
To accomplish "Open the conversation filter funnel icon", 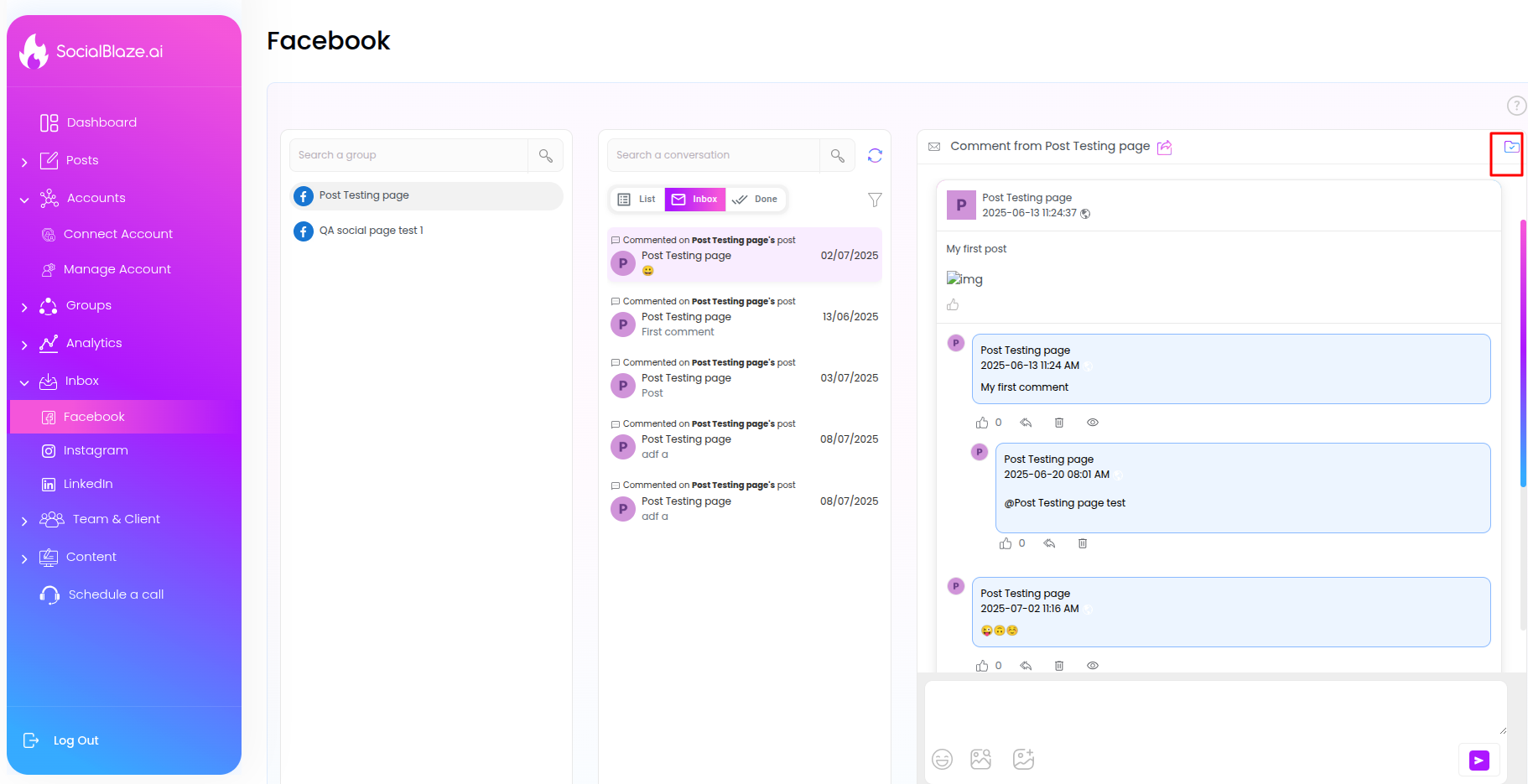I will (x=875, y=200).
